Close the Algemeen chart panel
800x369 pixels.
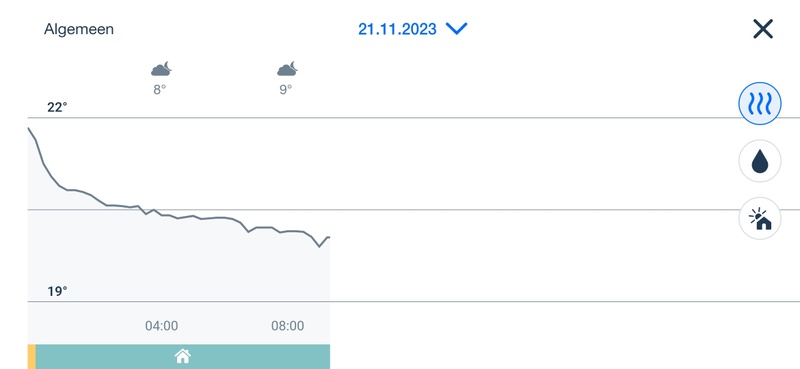pyautogui.click(x=763, y=29)
